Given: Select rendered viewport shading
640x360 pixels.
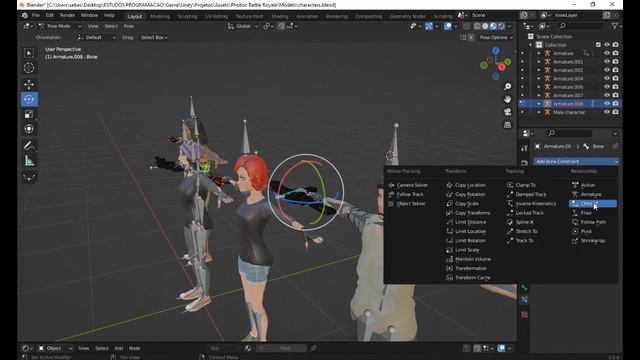Looking at the screenshot, I should point(501,26).
